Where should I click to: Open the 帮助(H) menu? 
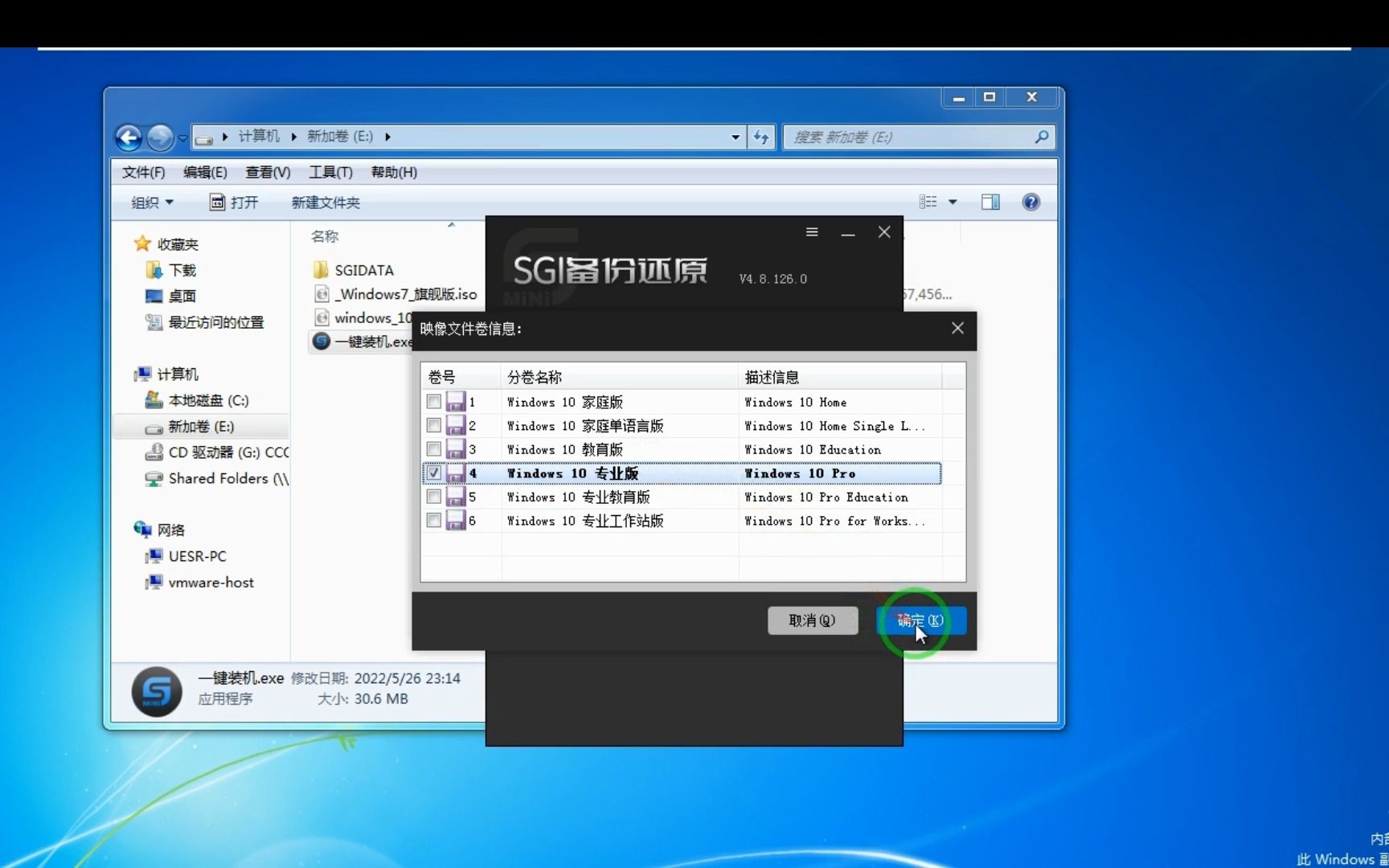pyautogui.click(x=394, y=172)
